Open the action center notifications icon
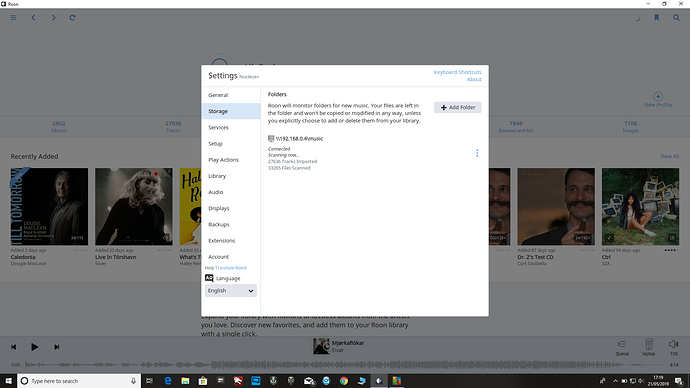The width and height of the screenshot is (690, 388). [x=679, y=381]
